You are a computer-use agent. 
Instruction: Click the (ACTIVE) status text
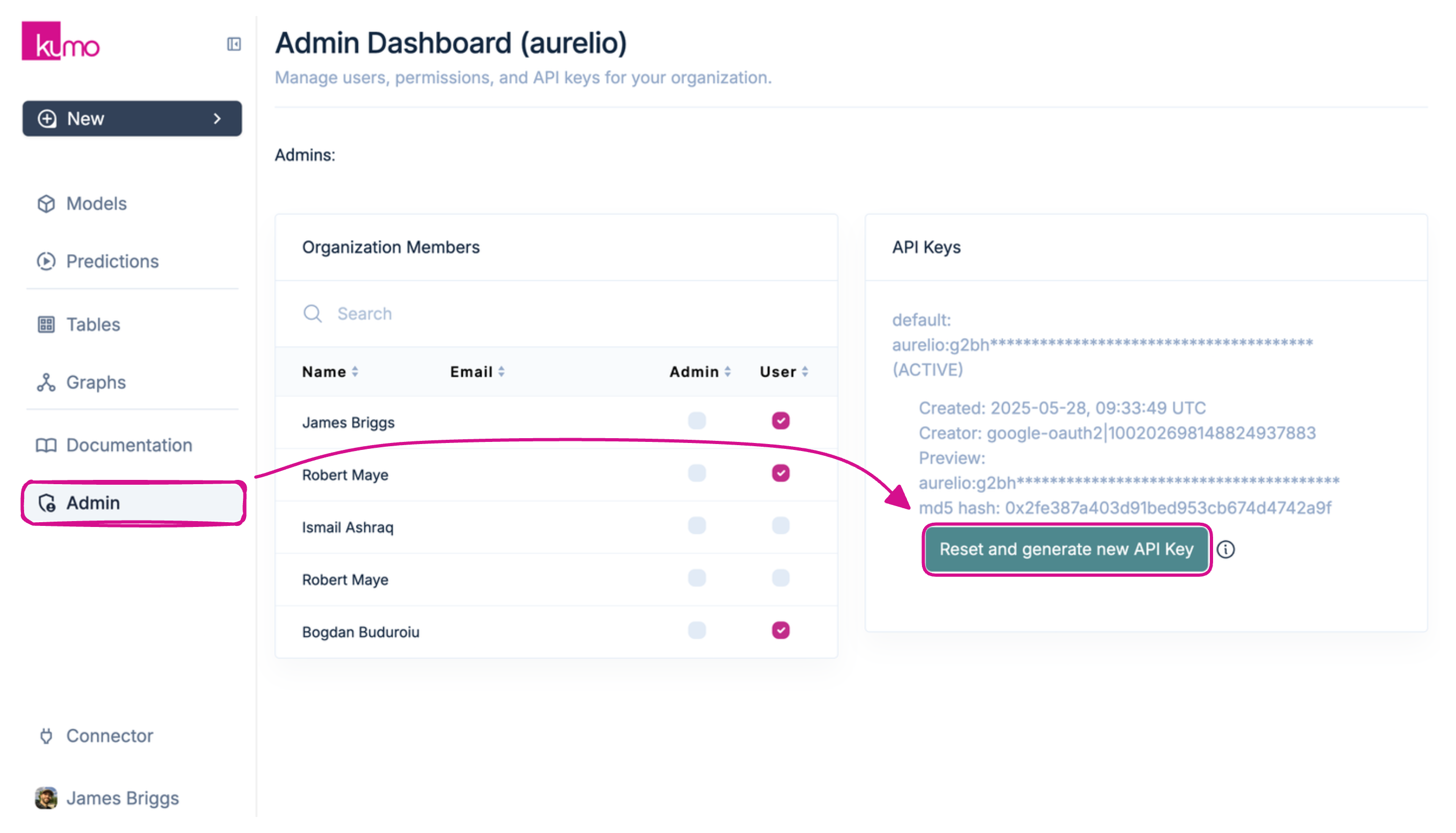click(928, 370)
